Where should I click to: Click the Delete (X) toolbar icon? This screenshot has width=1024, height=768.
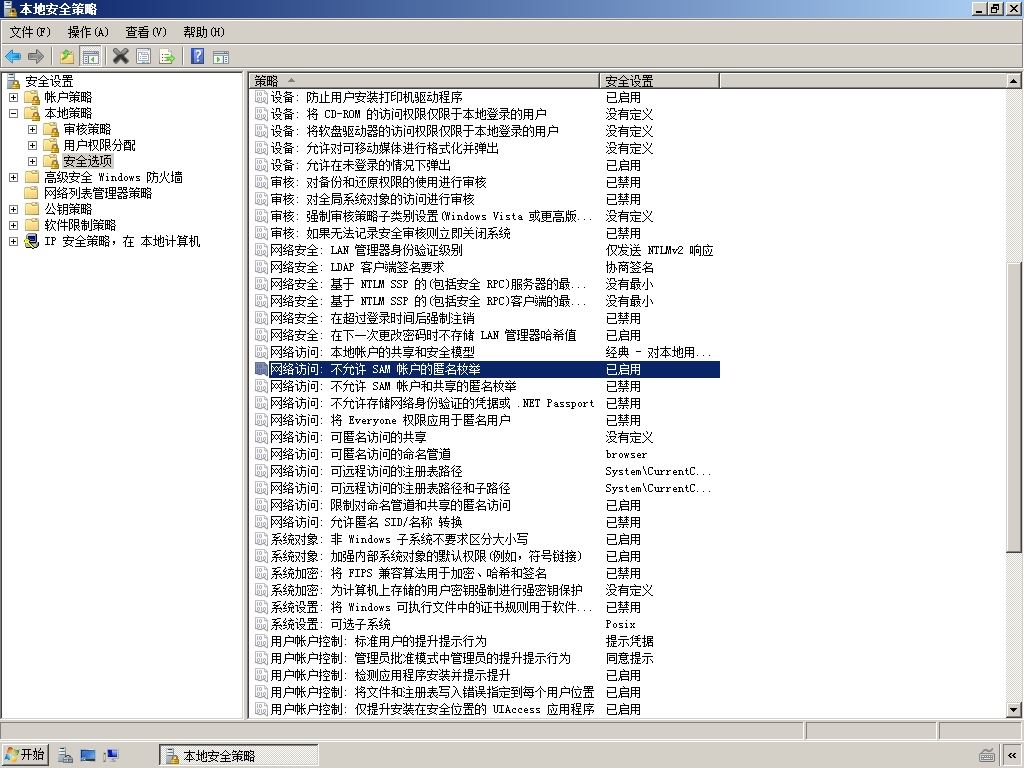pos(120,56)
